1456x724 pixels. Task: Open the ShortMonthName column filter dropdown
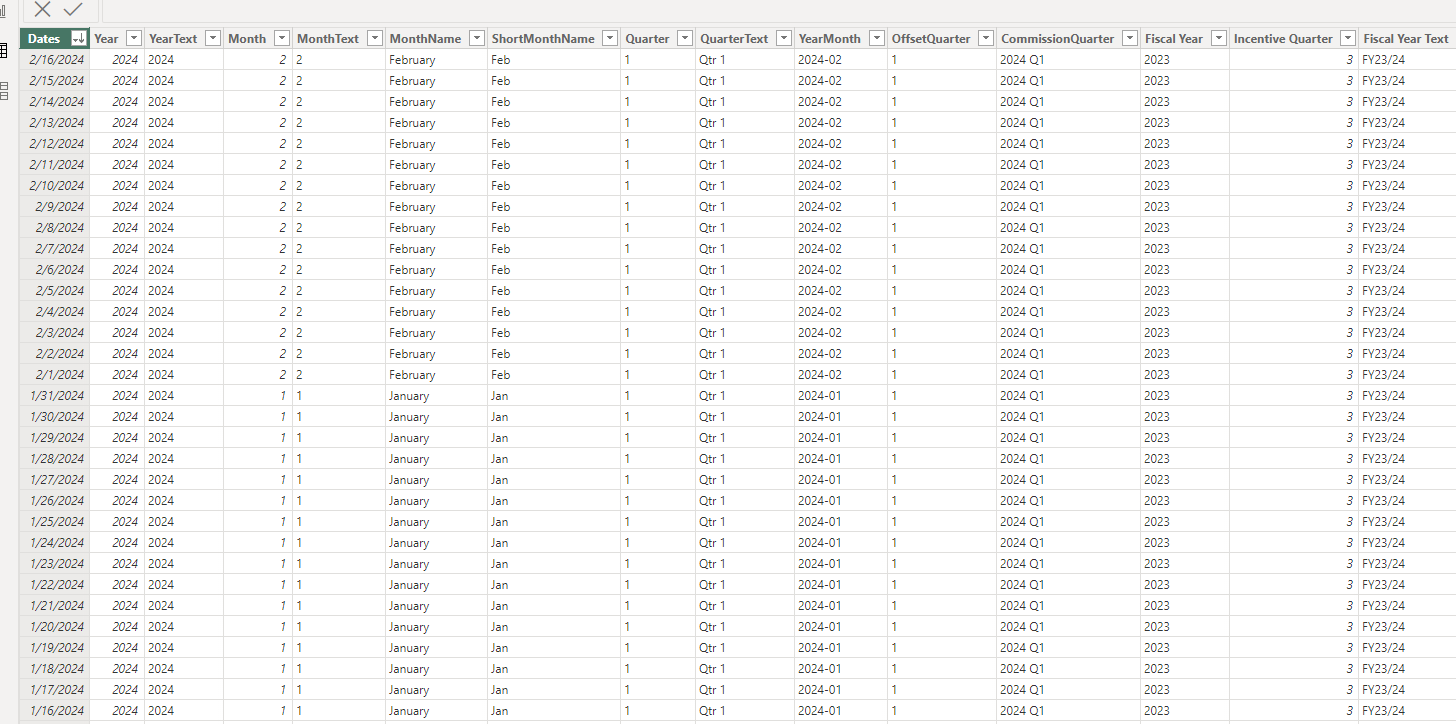[609, 38]
